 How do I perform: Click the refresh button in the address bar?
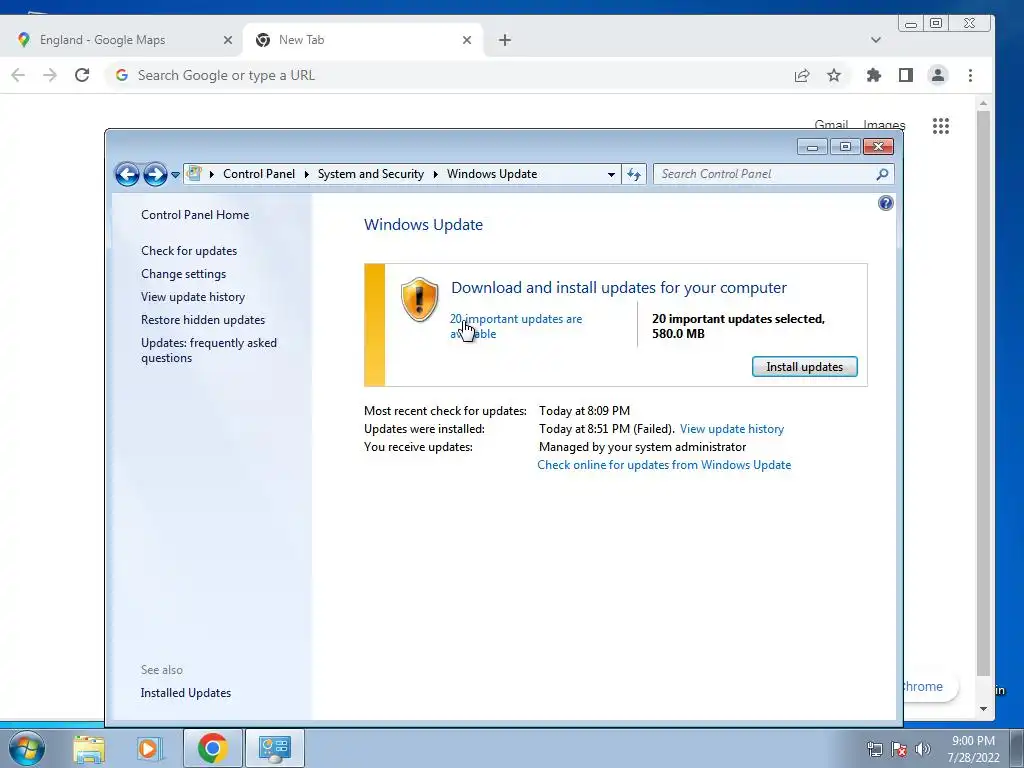click(634, 174)
